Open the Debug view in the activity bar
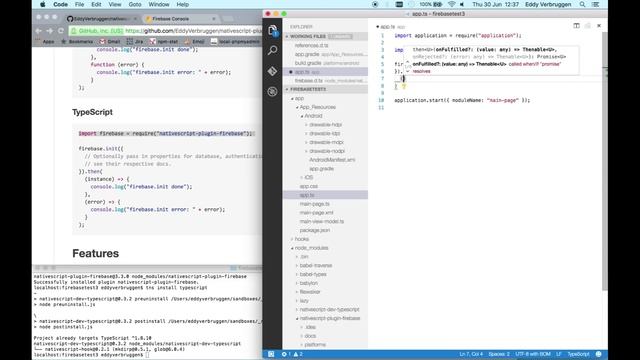Image resolution: width=640 pixels, height=360 pixels. coord(273,91)
